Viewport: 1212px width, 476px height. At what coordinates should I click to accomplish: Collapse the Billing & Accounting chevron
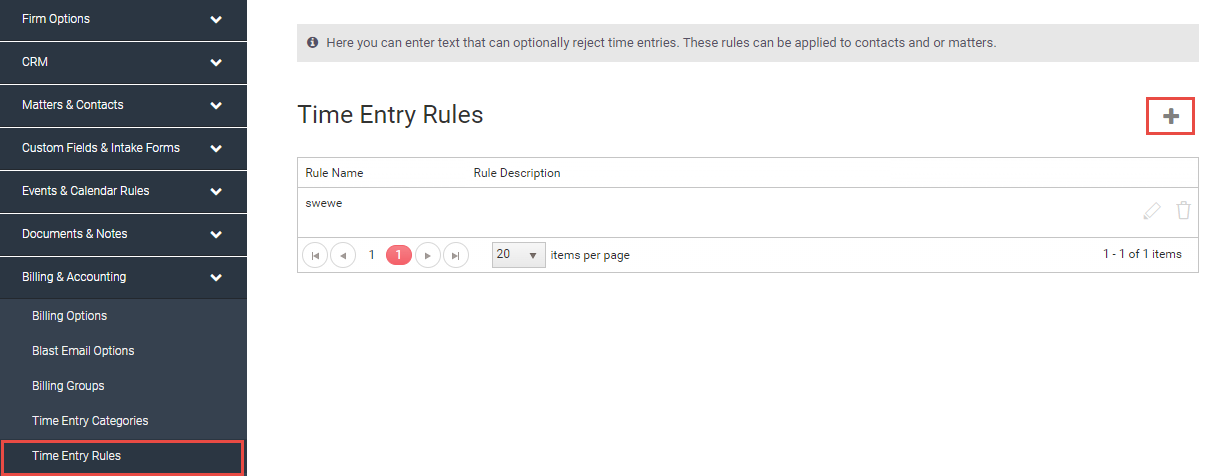pyautogui.click(x=216, y=277)
